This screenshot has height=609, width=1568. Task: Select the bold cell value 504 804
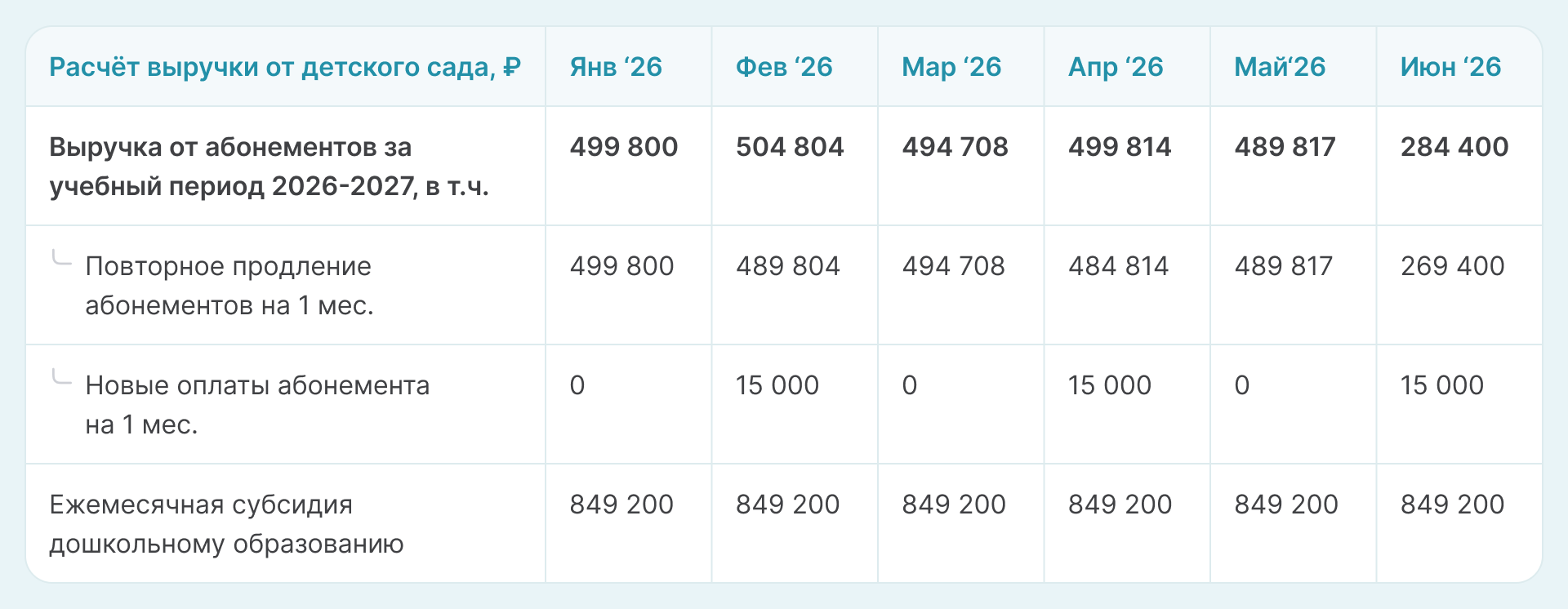coord(790,147)
